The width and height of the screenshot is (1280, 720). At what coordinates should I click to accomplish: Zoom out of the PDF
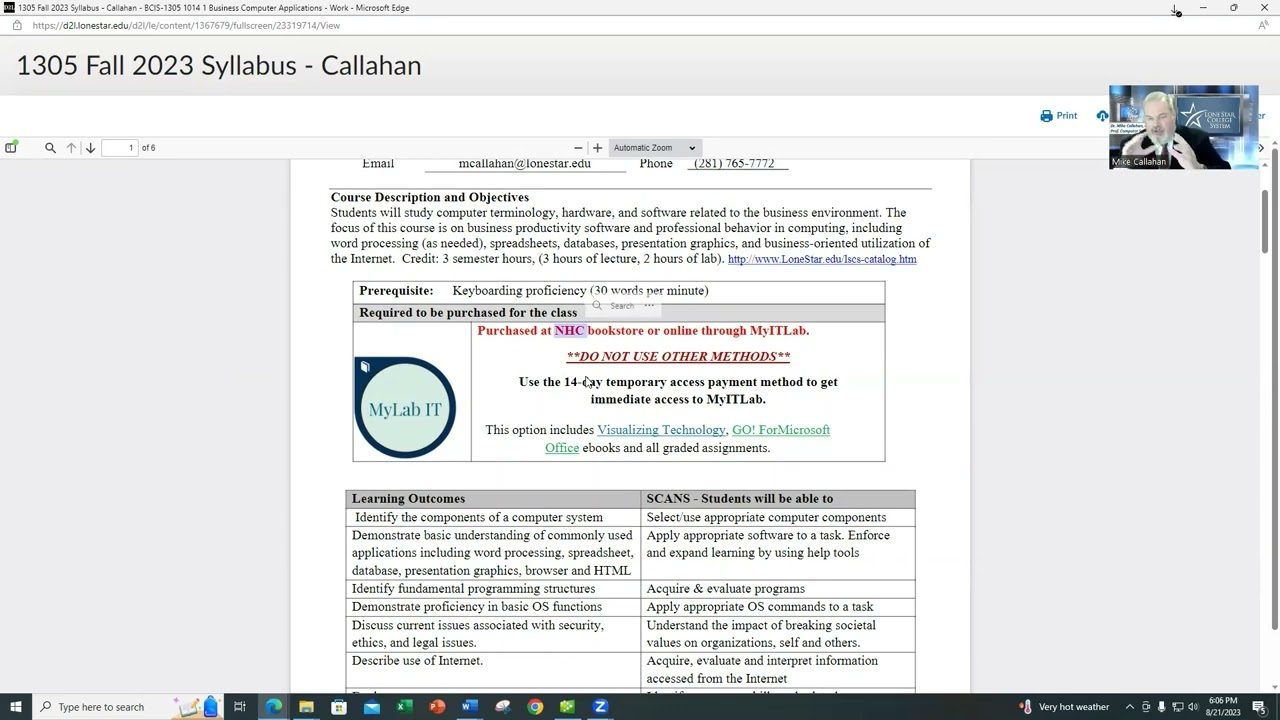pyautogui.click(x=577, y=148)
